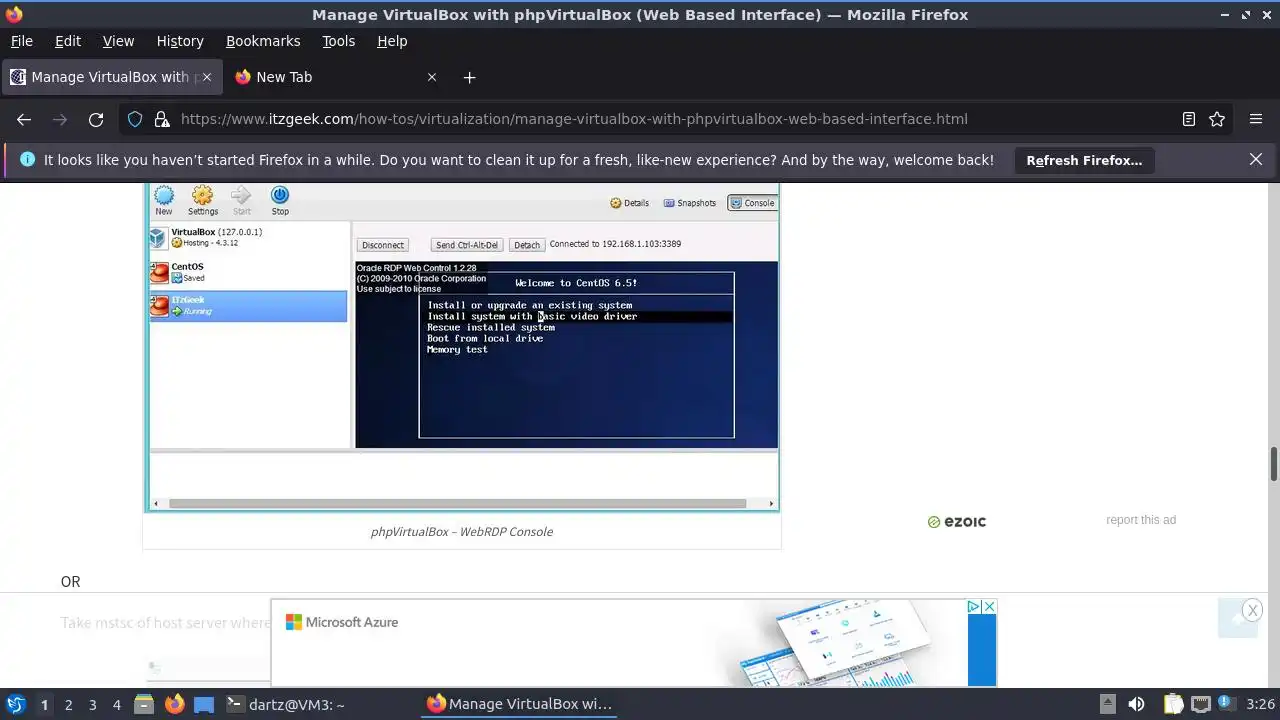The image size is (1280, 720).
Task: Bookmark this page with the star
Action: pyautogui.click(x=1217, y=119)
